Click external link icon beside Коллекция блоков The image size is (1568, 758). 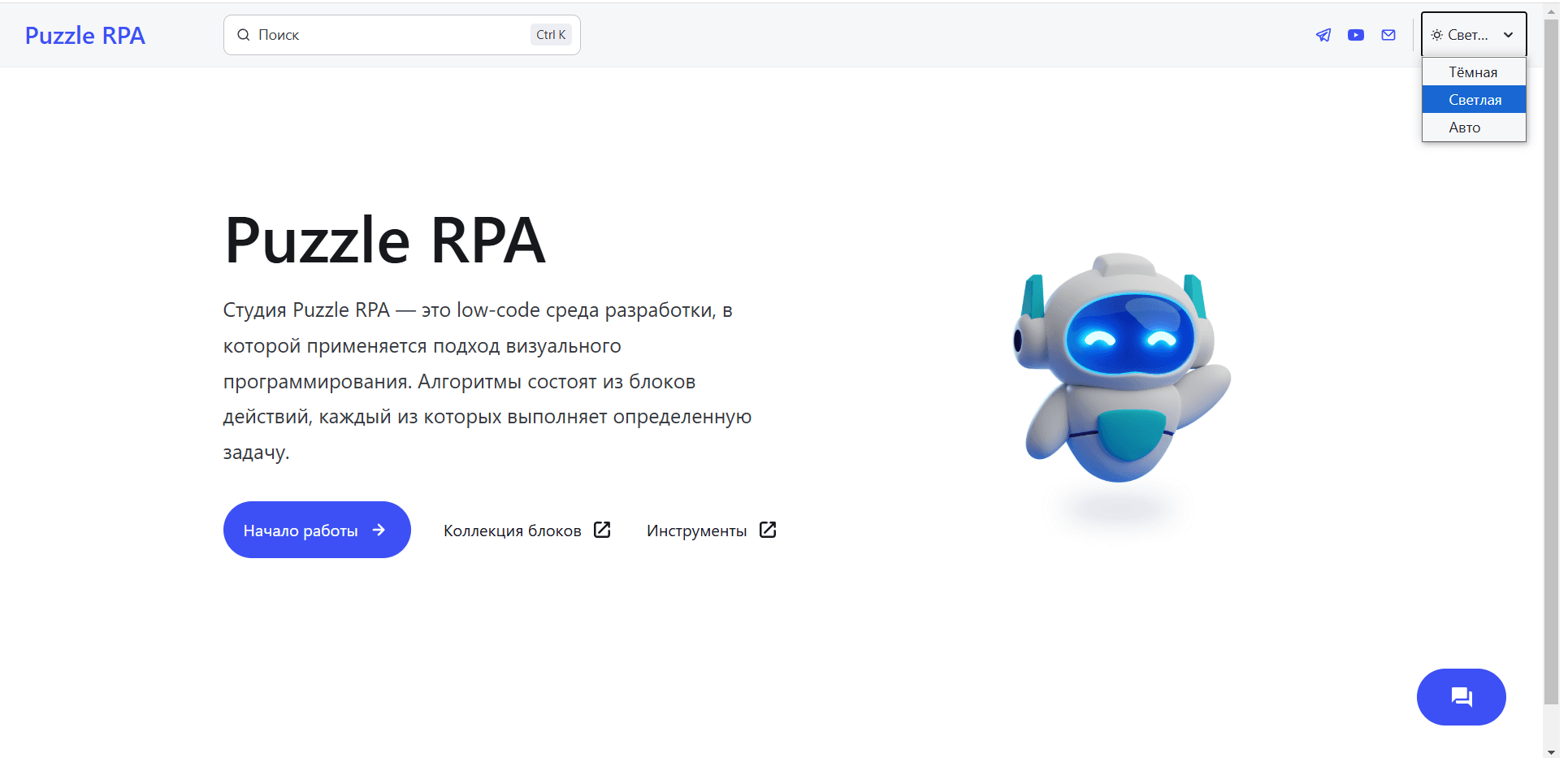pos(602,530)
